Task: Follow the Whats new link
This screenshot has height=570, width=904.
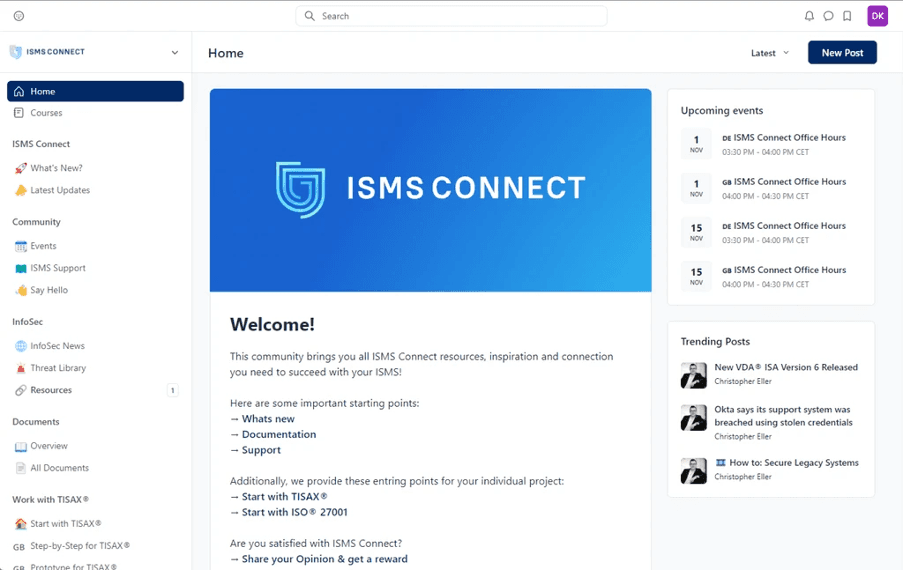Action: (268, 419)
